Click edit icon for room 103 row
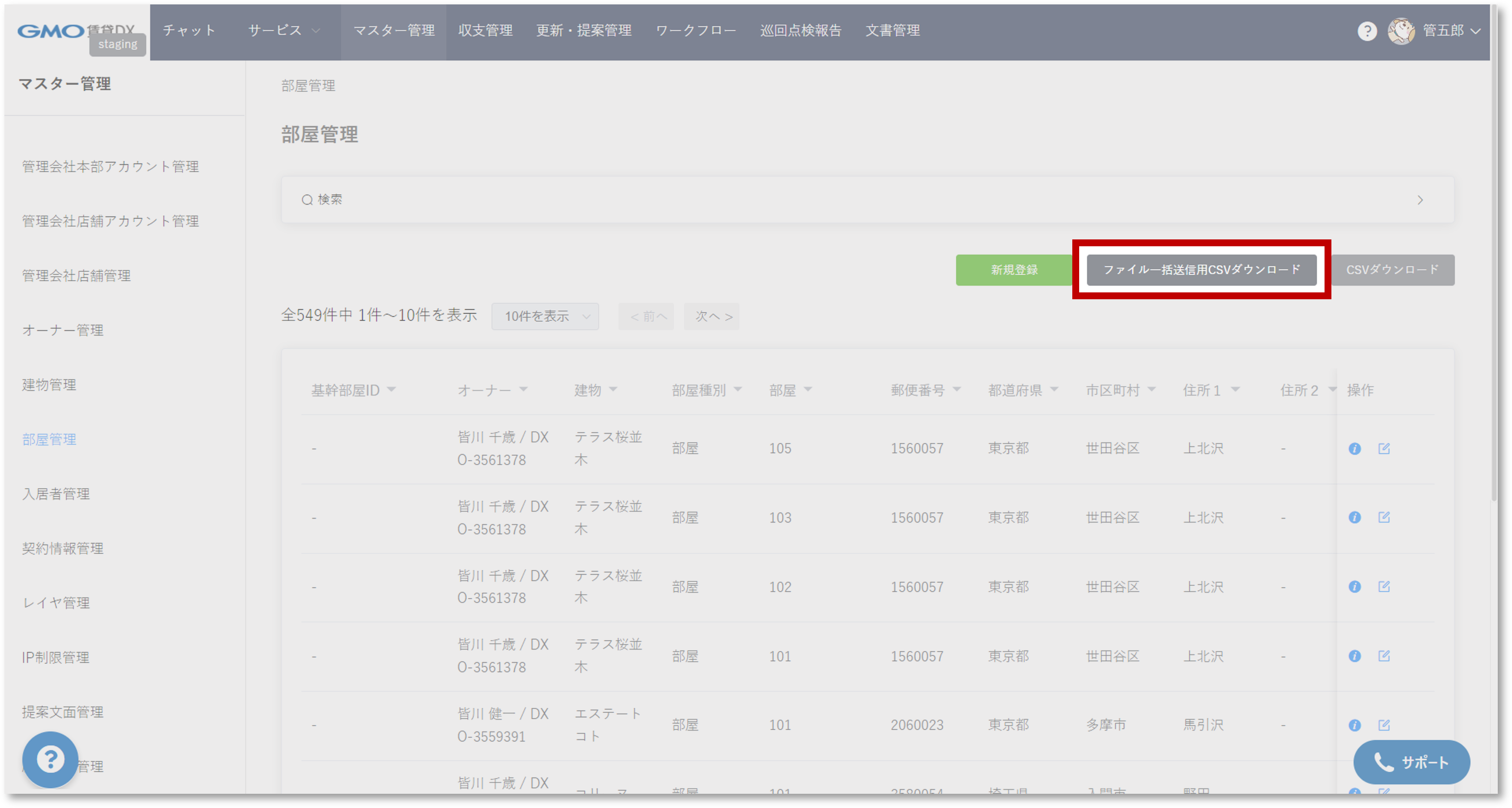Viewport: 1512px width, 808px height. (x=1383, y=518)
